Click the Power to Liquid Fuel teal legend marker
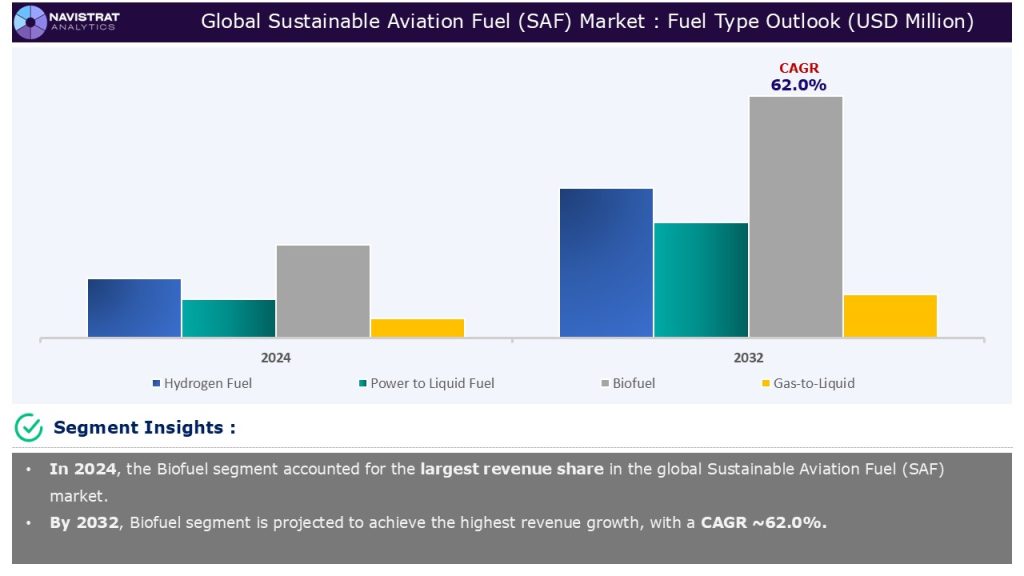 pyautogui.click(x=362, y=383)
